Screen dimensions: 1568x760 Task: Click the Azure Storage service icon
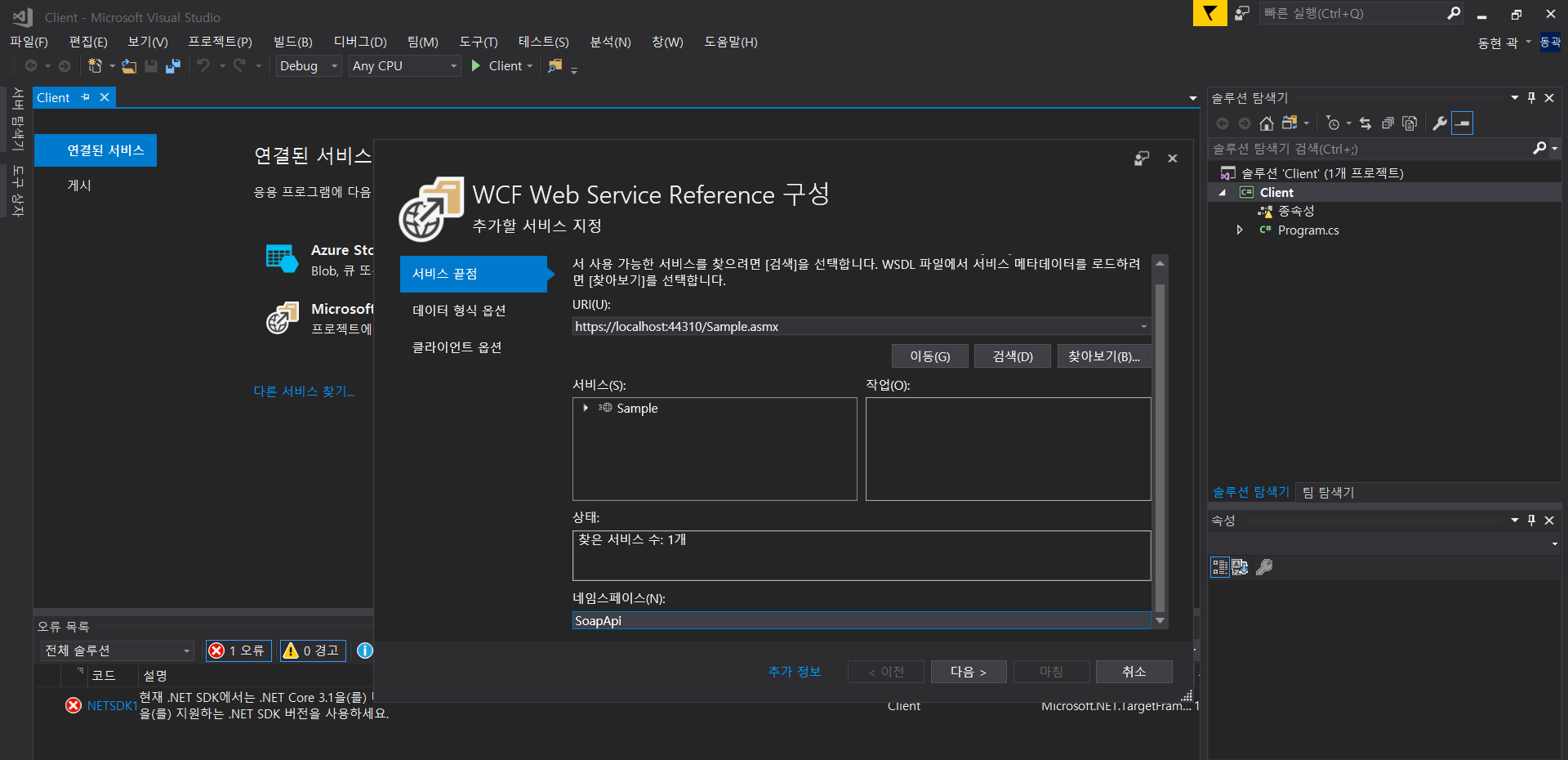[282, 260]
